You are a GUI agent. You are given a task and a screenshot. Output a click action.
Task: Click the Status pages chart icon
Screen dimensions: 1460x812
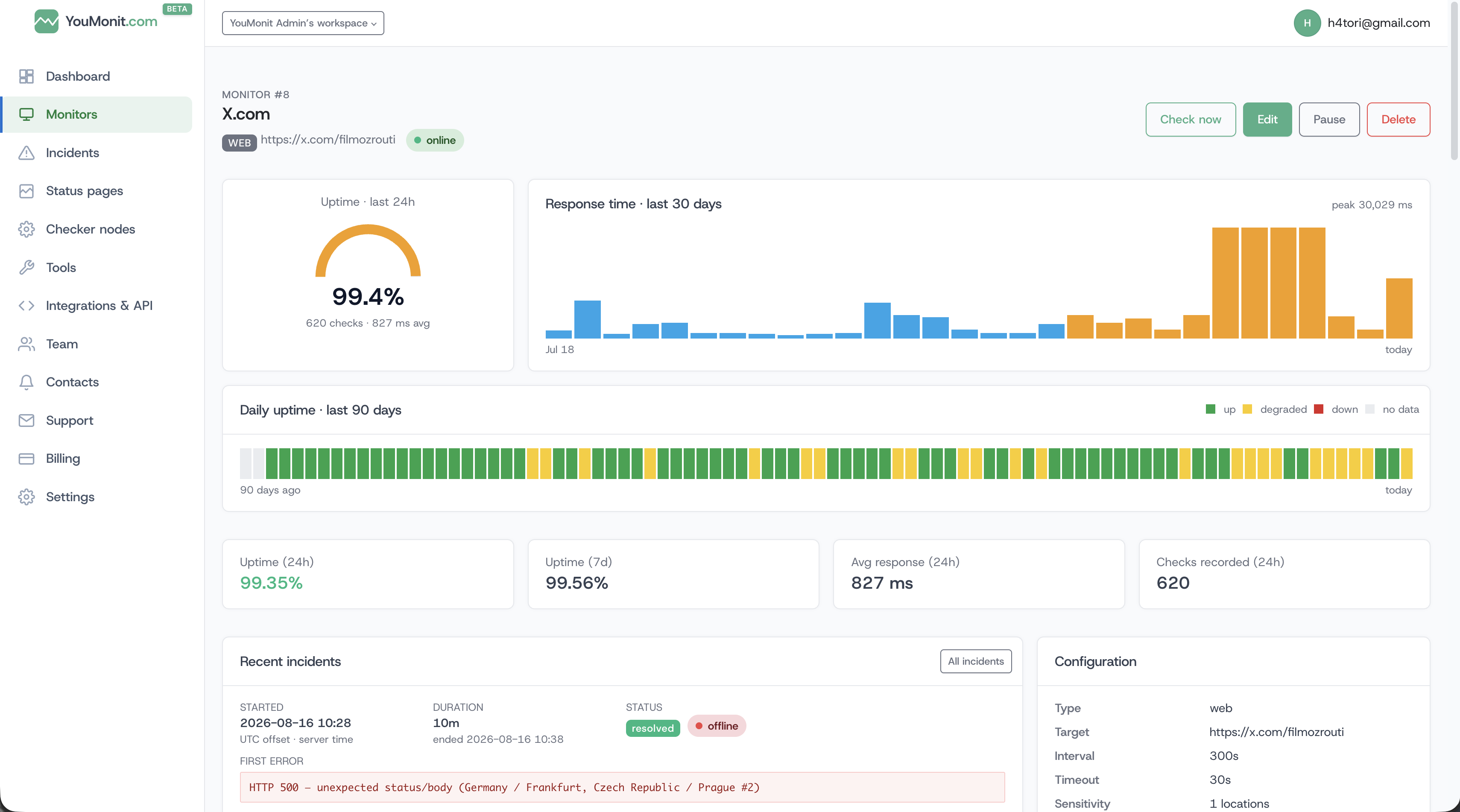click(x=26, y=191)
